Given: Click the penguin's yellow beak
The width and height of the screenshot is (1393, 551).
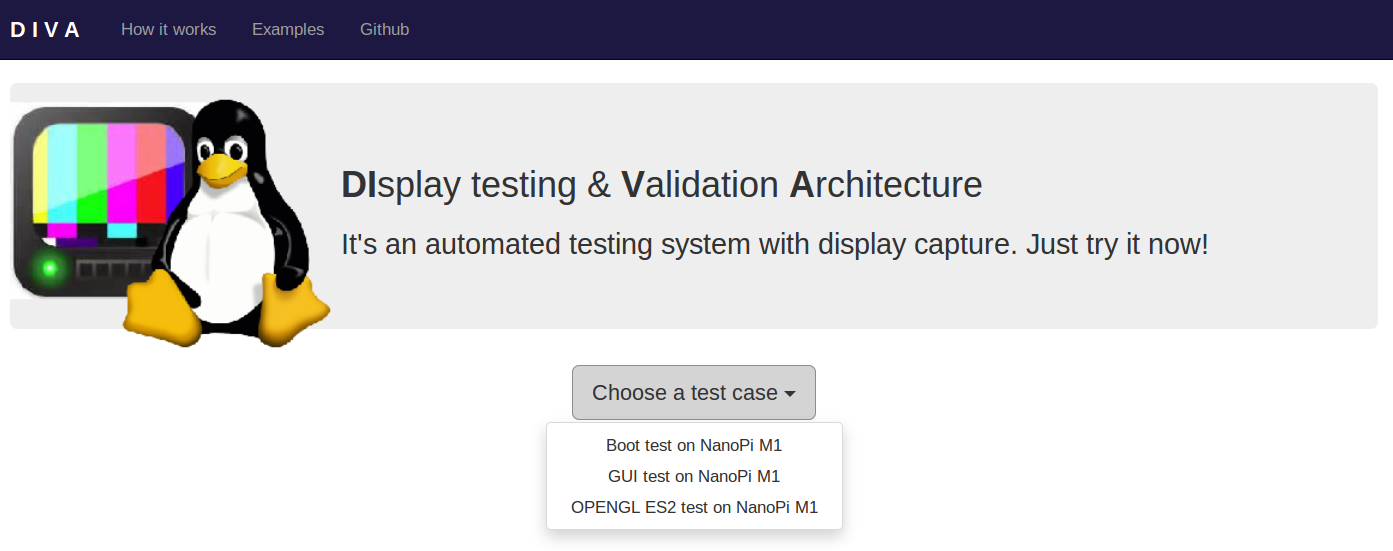Looking at the screenshot, I should click(x=220, y=170).
